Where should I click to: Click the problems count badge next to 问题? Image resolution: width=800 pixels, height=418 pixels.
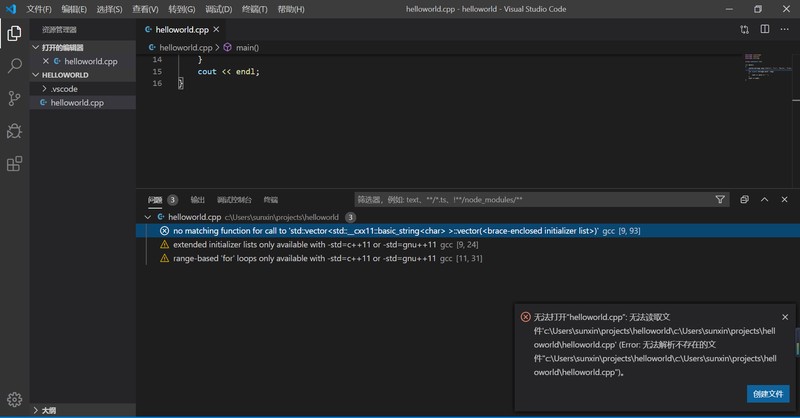(x=173, y=200)
